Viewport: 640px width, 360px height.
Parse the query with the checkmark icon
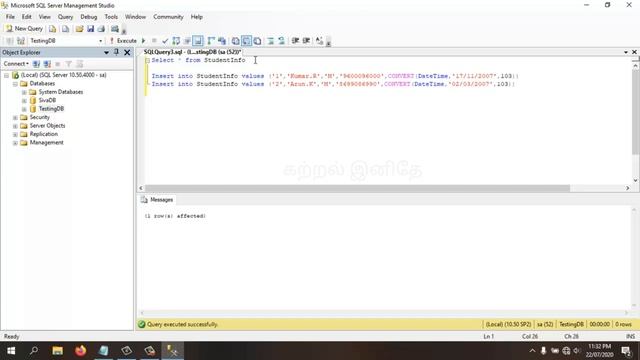tap(165, 41)
